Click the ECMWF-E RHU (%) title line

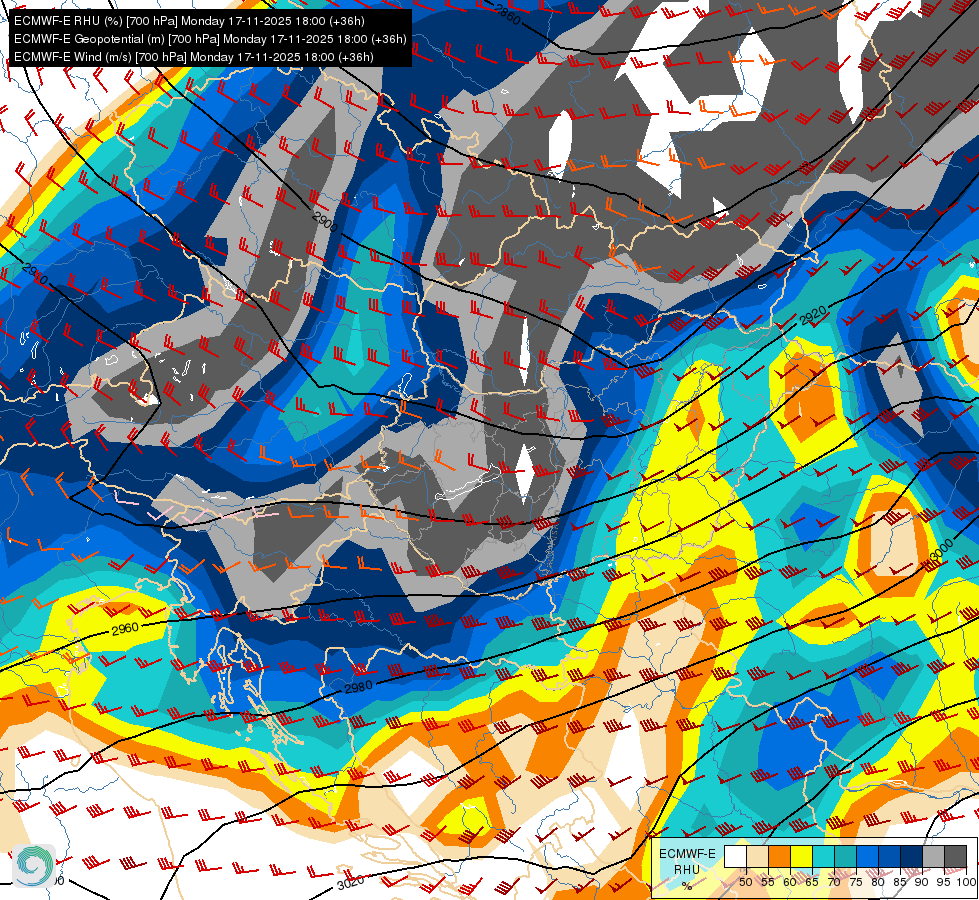(x=189, y=21)
